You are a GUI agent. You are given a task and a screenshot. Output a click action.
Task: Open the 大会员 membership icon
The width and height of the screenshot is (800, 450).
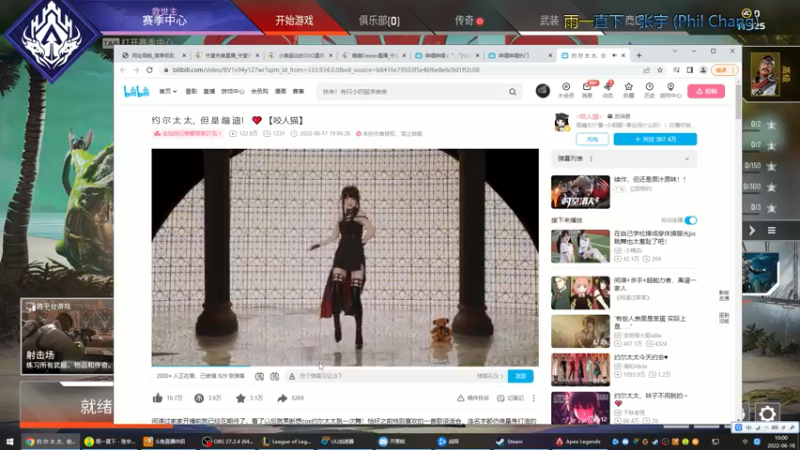pyautogui.click(x=566, y=90)
